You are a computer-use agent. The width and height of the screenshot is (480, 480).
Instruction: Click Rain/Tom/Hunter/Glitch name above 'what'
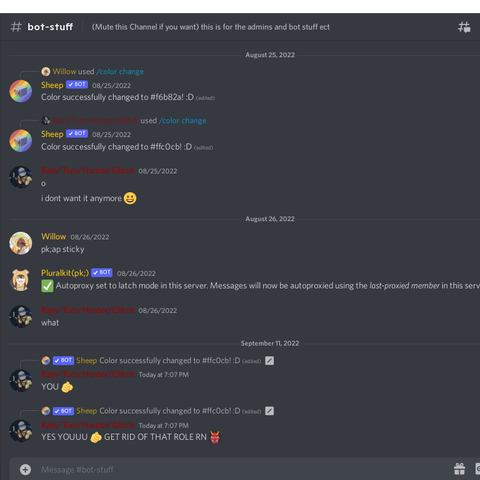click(x=87, y=310)
